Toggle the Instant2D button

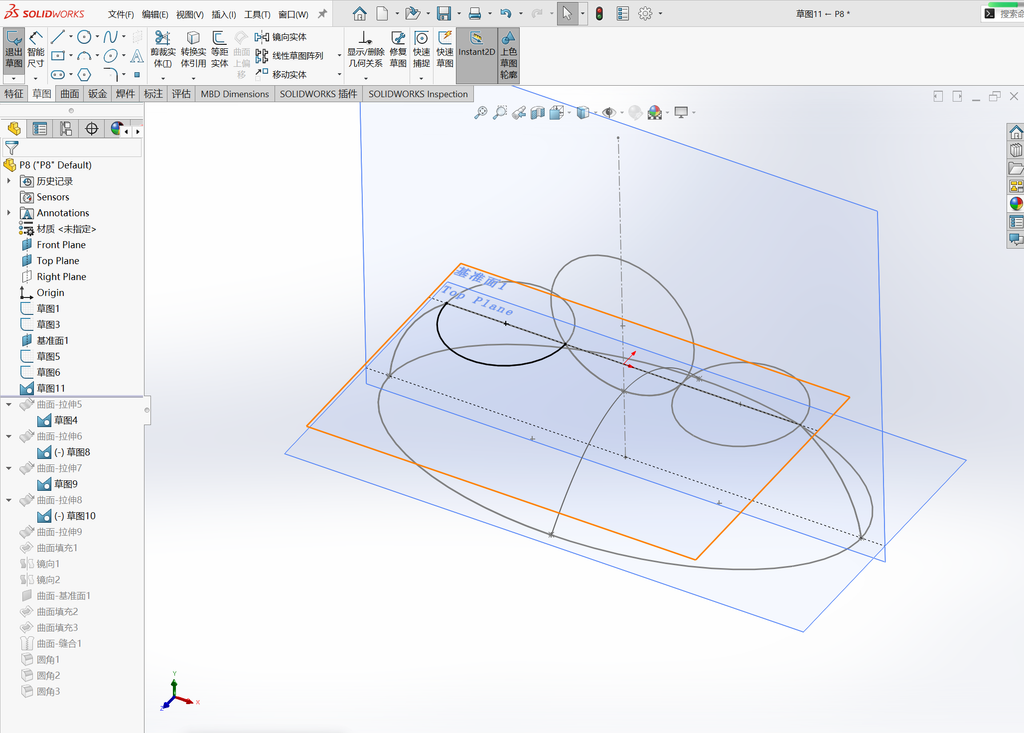pyautogui.click(x=477, y=55)
